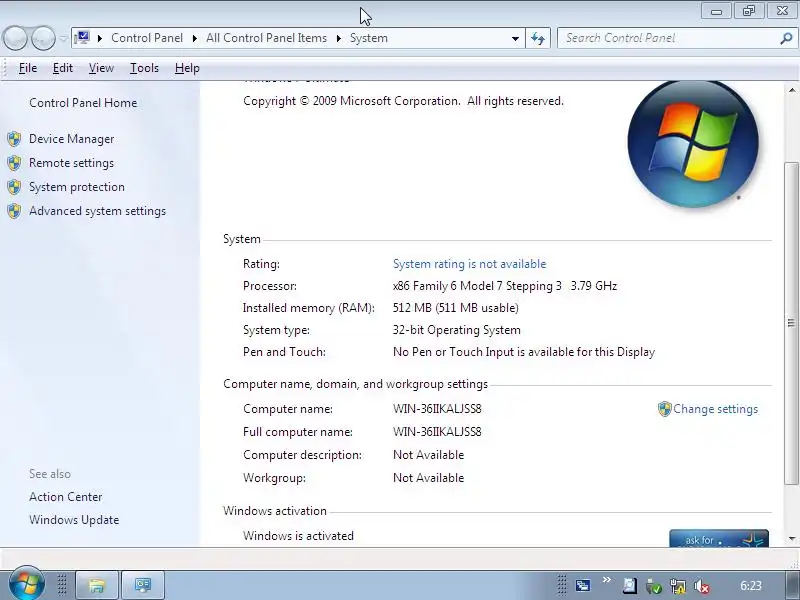Screen dimensions: 800x600
Task: Click the Safely Remove Hardware tray icon
Action: (x=654, y=586)
